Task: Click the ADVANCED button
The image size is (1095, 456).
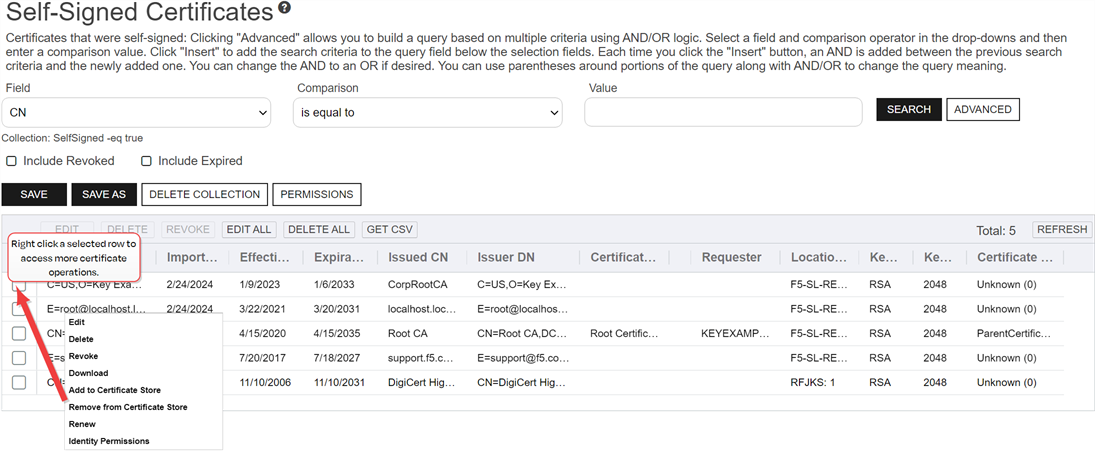Action: [x=982, y=109]
